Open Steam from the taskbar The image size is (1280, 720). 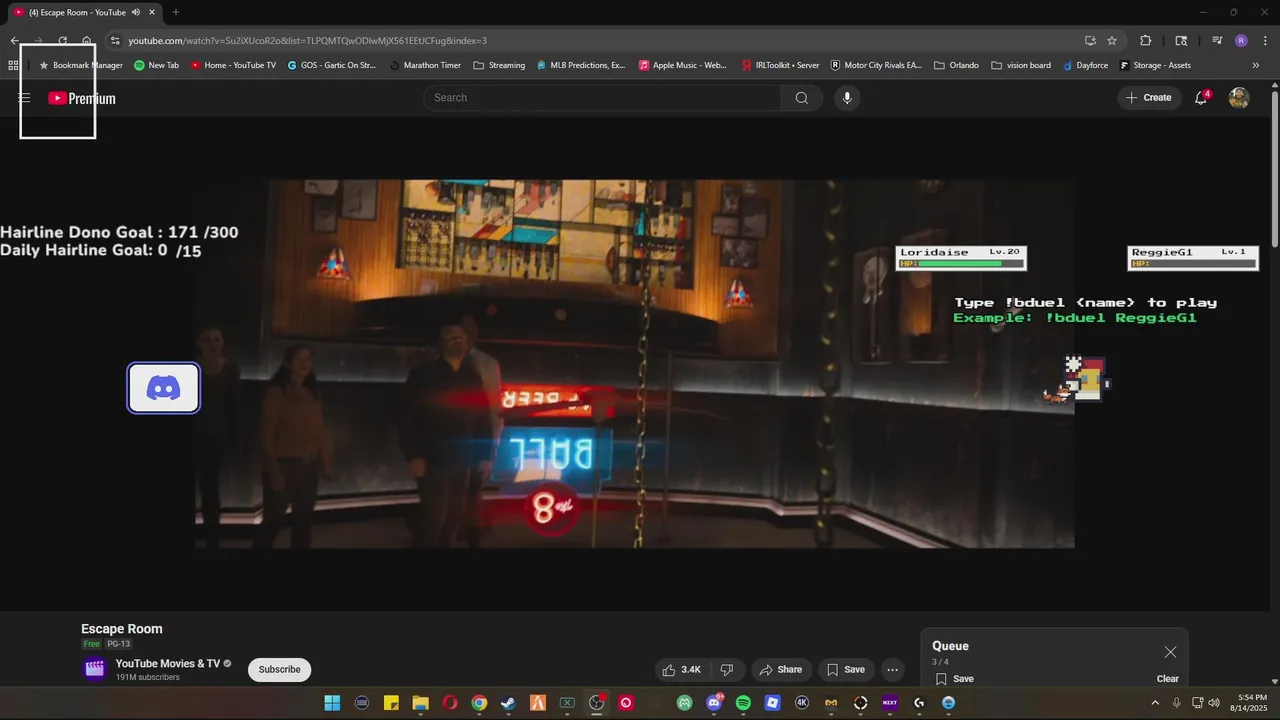pos(508,703)
